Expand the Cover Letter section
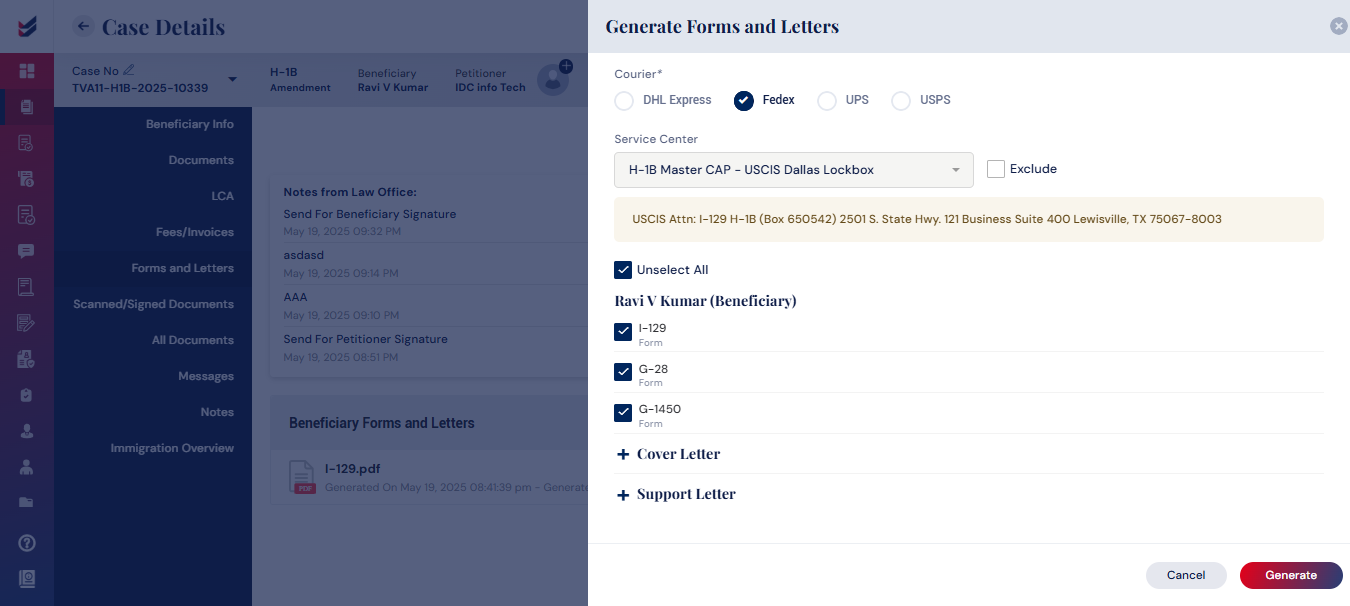Screen dimensions: 1350x606 (678, 454)
